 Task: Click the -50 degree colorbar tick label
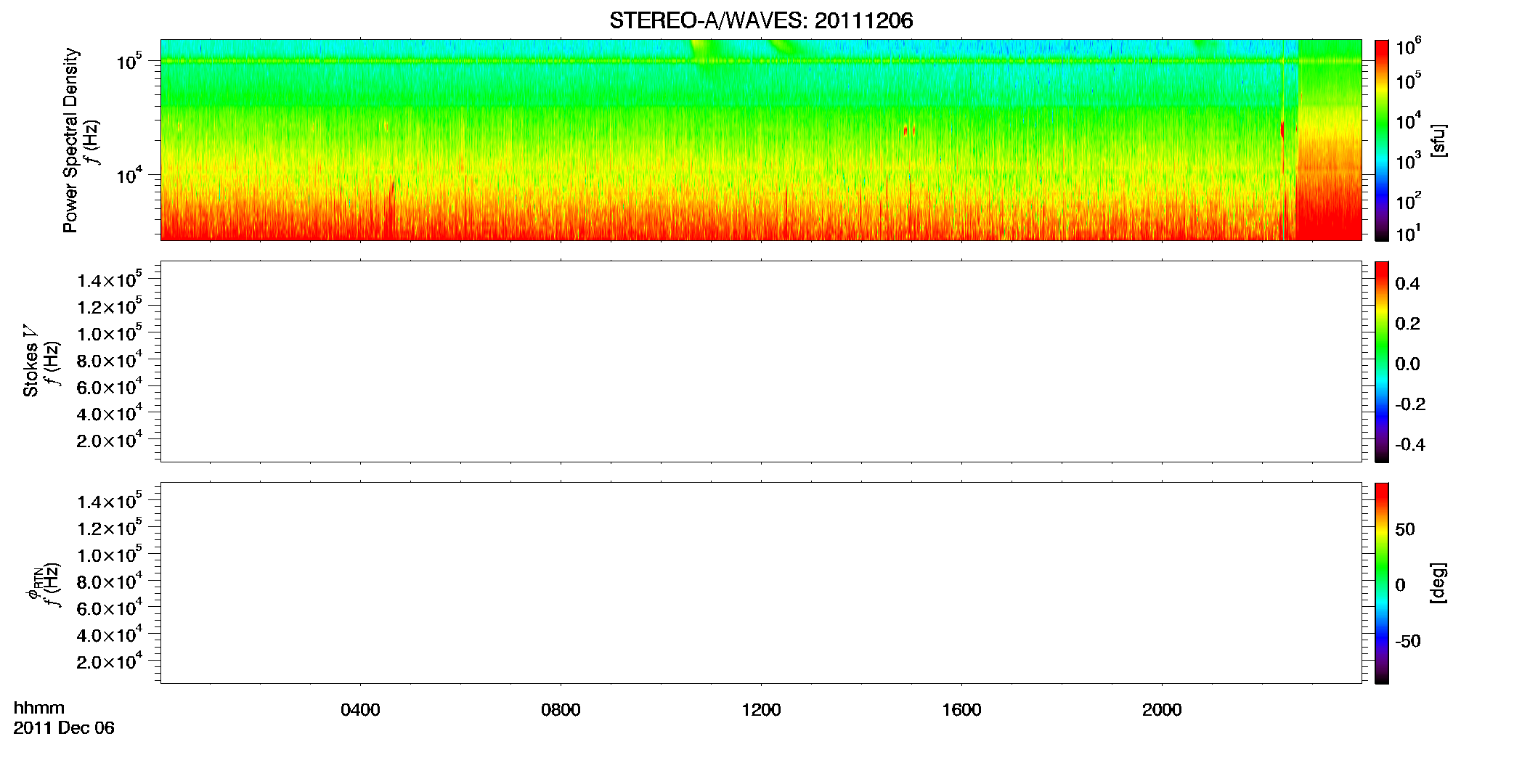pyautogui.click(x=1408, y=642)
